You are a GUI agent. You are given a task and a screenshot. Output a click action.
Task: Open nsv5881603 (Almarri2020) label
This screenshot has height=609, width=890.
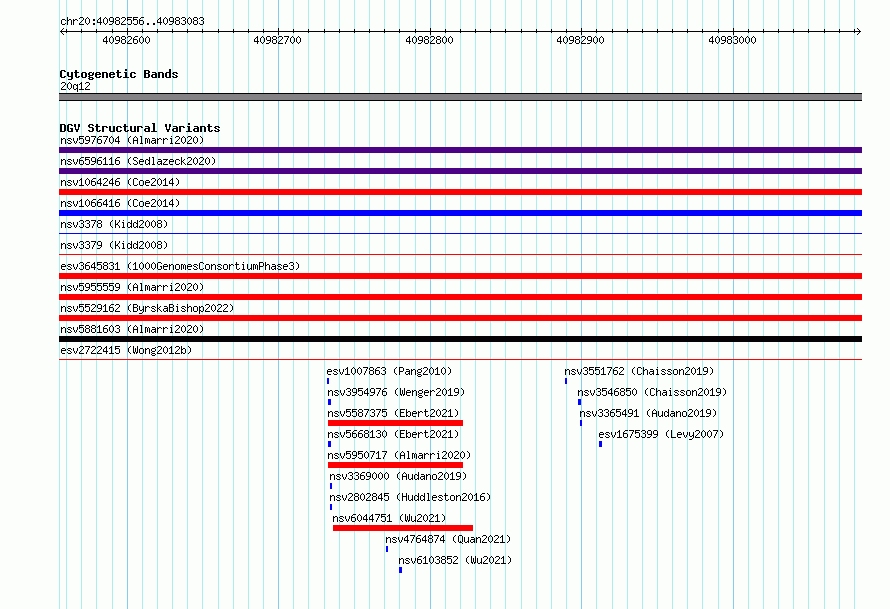(x=132, y=329)
